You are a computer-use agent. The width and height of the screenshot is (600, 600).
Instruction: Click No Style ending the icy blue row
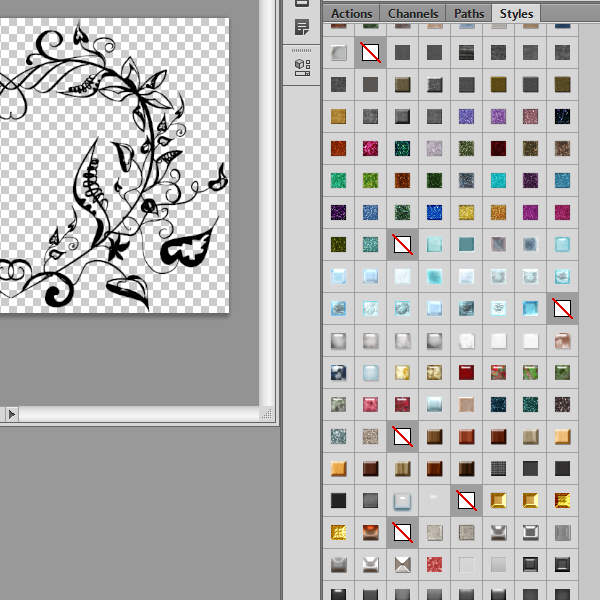tap(562, 308)
